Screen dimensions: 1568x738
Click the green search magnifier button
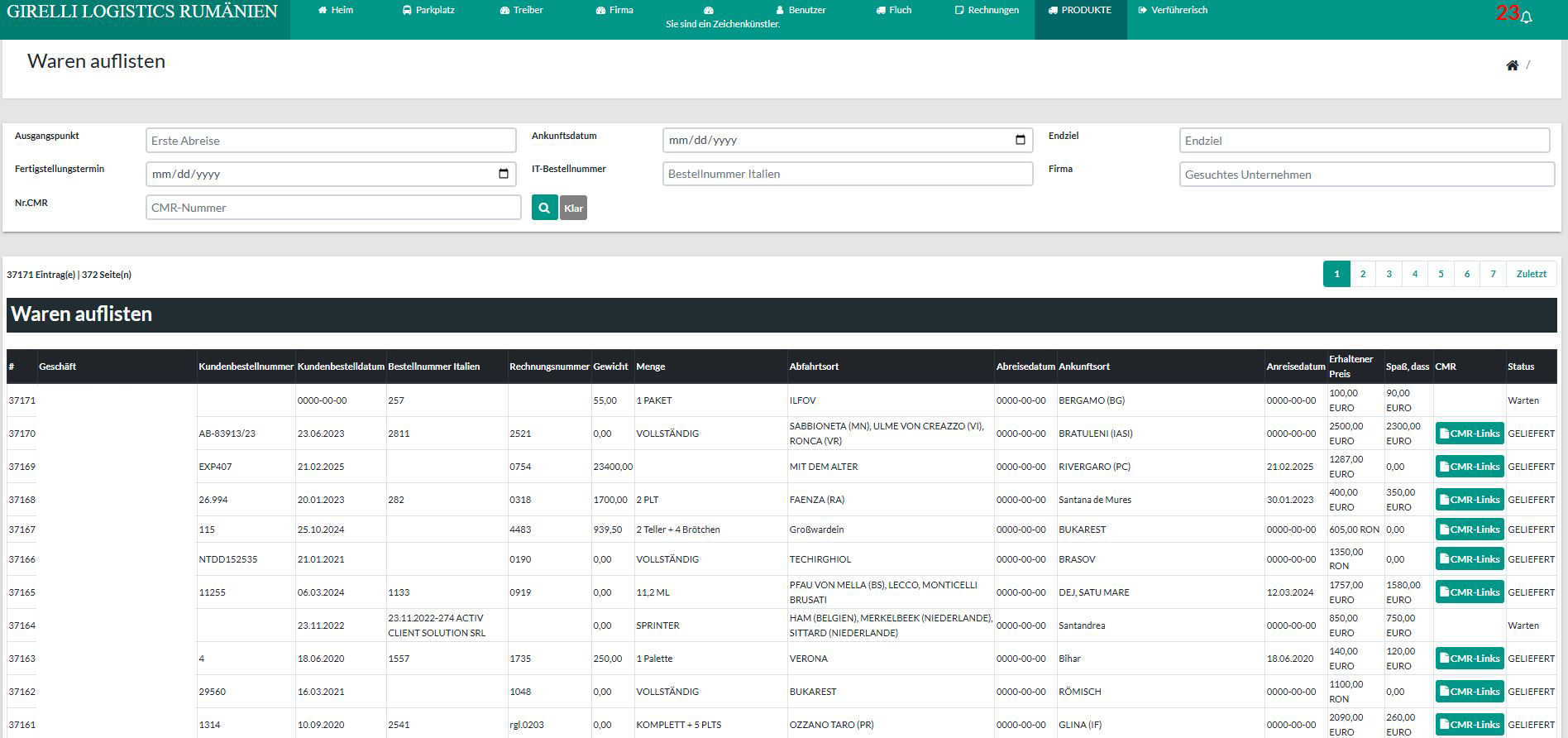[x=544, y=208]
